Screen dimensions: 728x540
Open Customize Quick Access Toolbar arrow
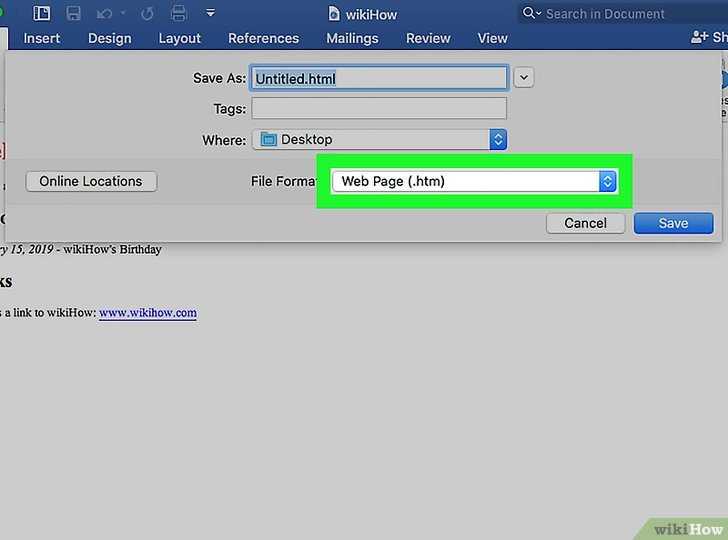[x=210, y=13]
